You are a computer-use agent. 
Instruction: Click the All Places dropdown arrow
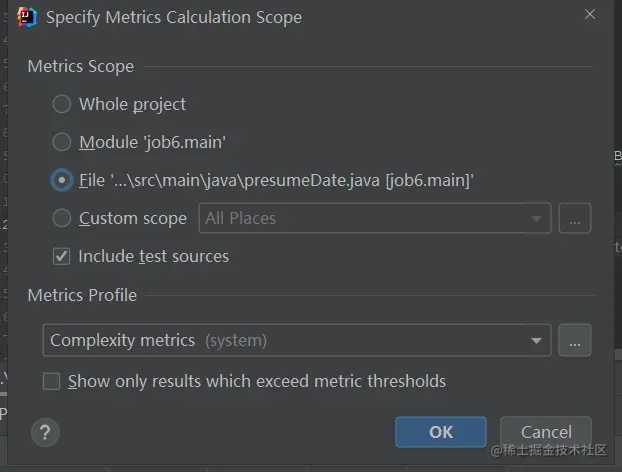tap(538, 219)
